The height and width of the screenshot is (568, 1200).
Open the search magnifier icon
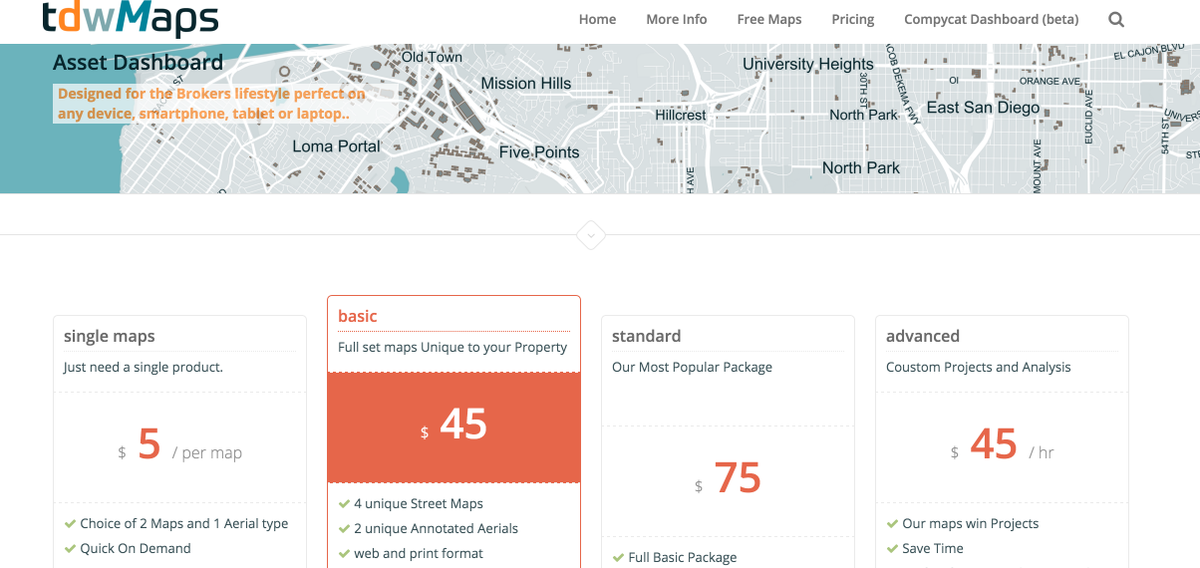pos(1116,19)
